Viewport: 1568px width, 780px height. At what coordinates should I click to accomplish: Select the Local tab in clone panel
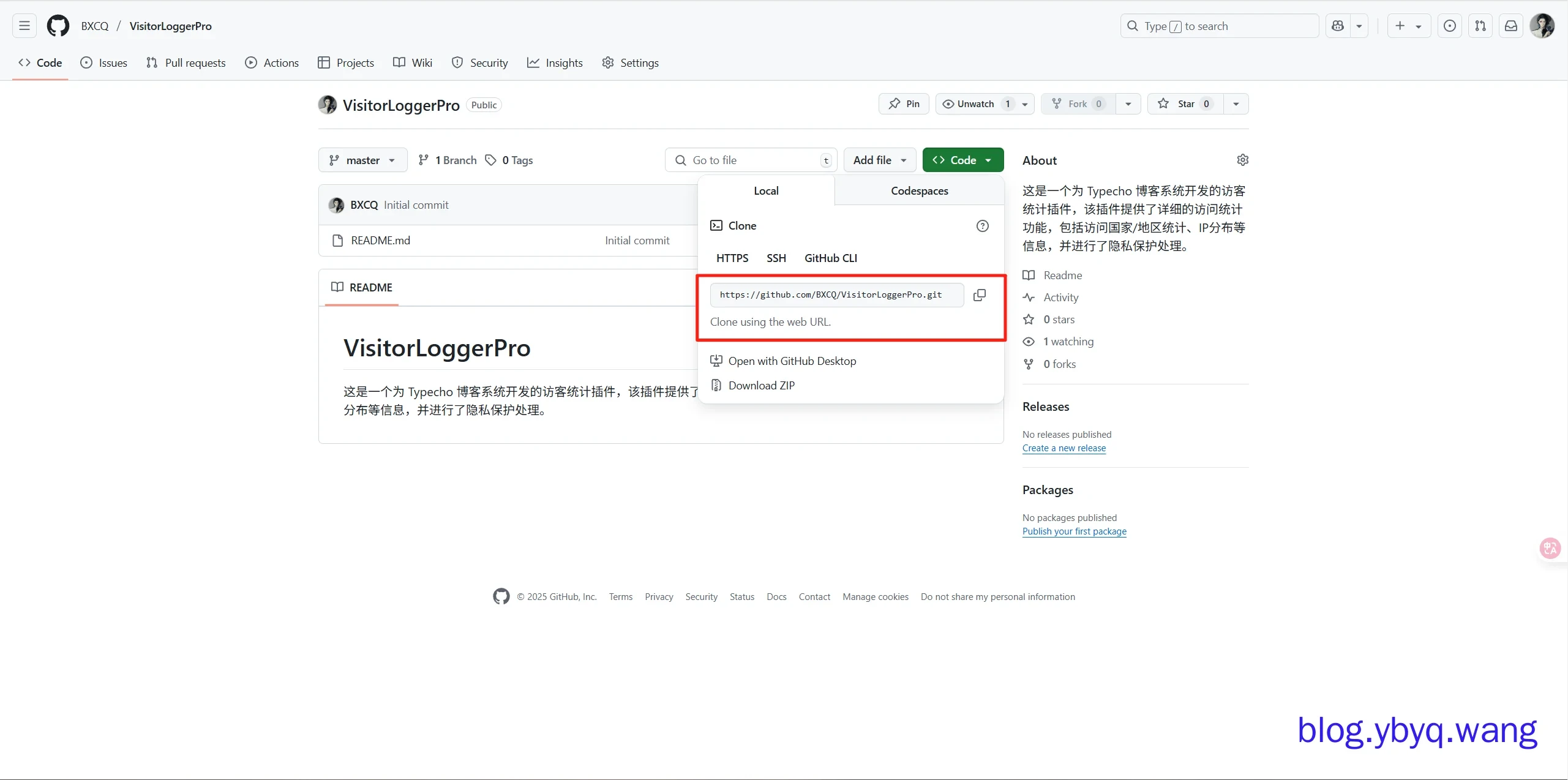(x=766, y=190)
